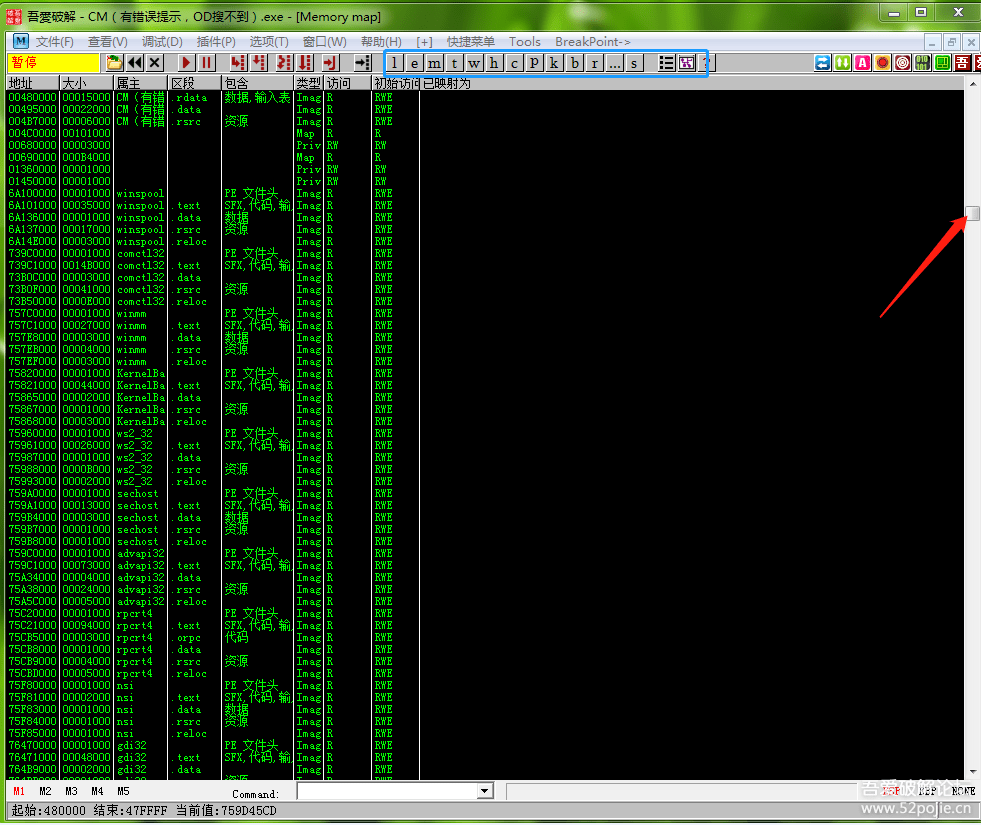
Task: Open the 快捷菜单 menu
Action: click(470, 42)
